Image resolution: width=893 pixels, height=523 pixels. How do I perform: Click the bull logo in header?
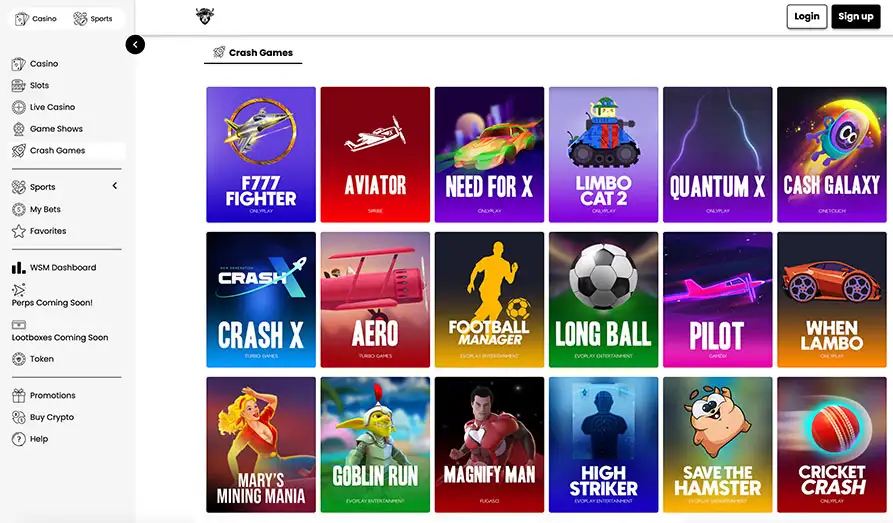(204, 16)
